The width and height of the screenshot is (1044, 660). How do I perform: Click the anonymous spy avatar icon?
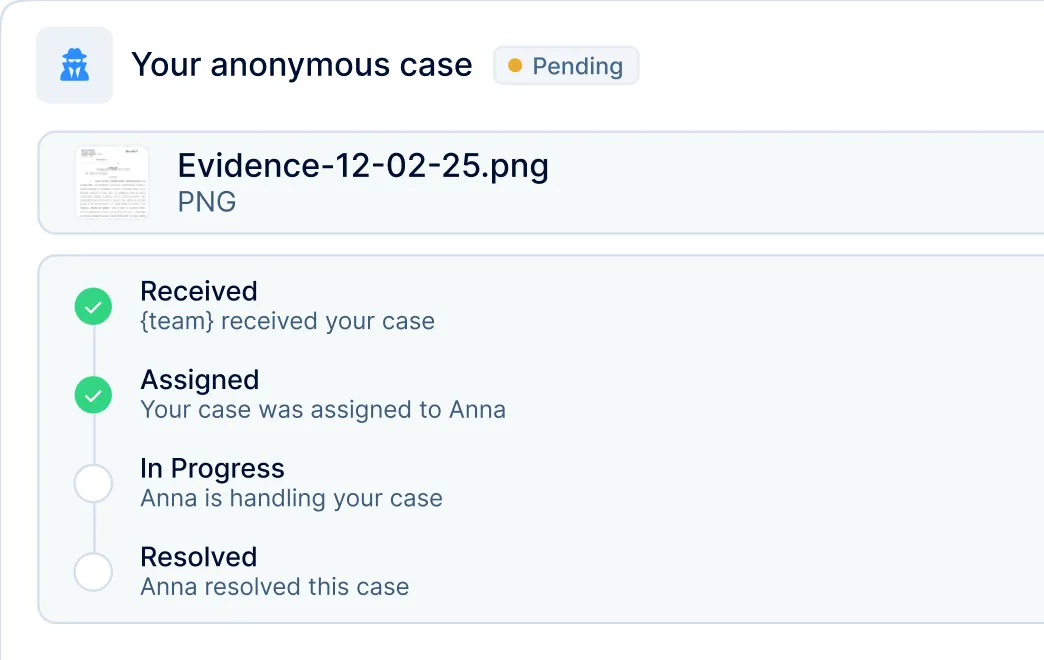74,66
